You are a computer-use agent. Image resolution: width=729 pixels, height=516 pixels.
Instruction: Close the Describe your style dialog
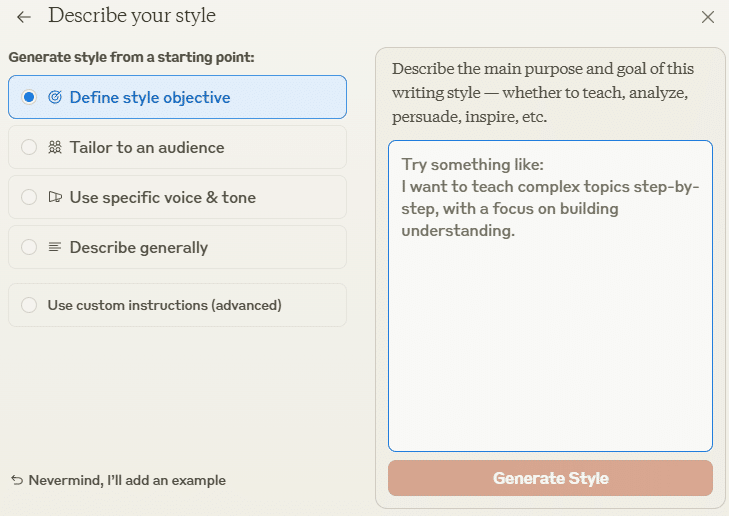click(708, 17)
